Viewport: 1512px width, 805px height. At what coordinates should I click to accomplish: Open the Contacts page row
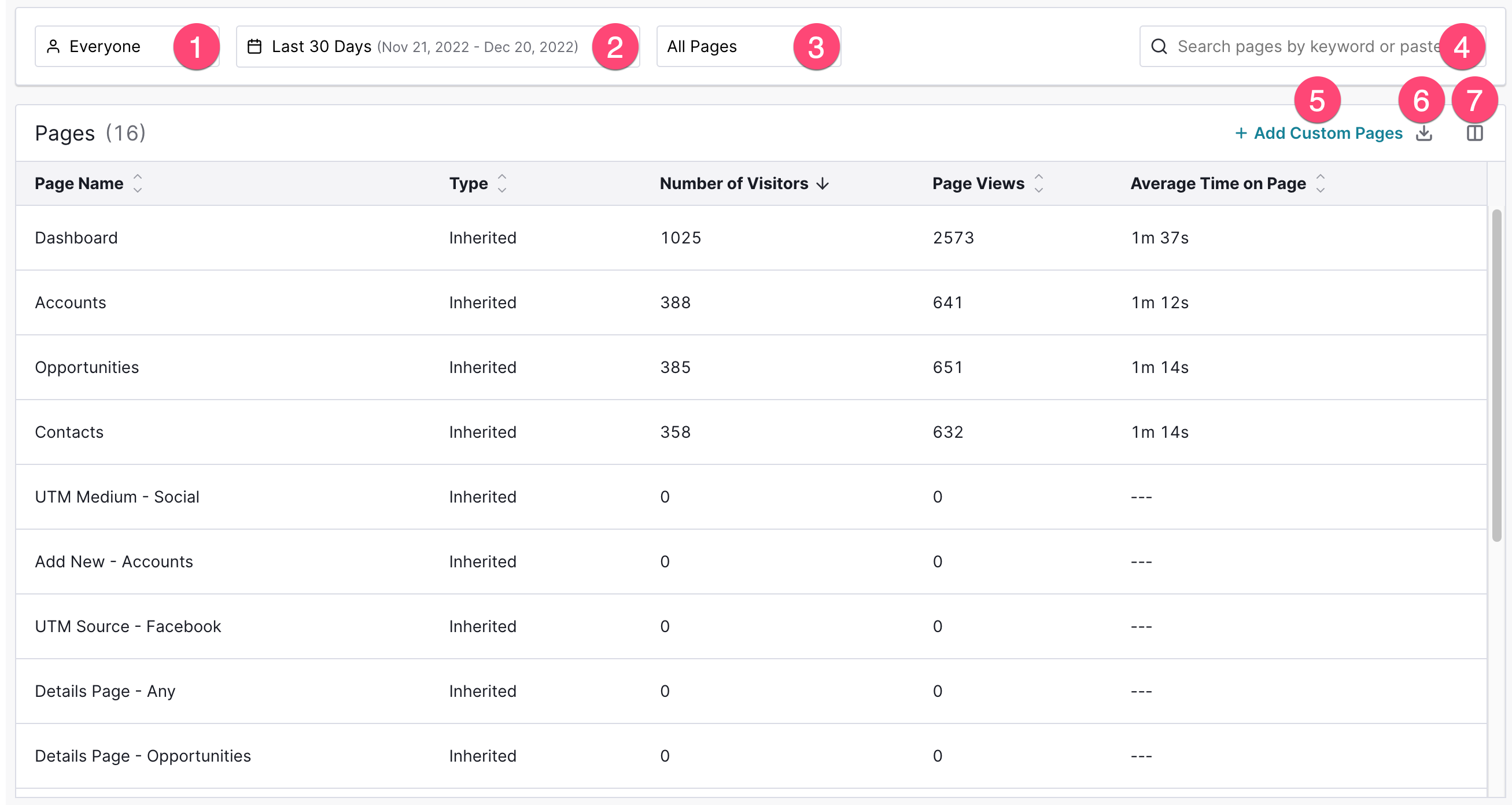pyautogui.click(x=751, y=433)
